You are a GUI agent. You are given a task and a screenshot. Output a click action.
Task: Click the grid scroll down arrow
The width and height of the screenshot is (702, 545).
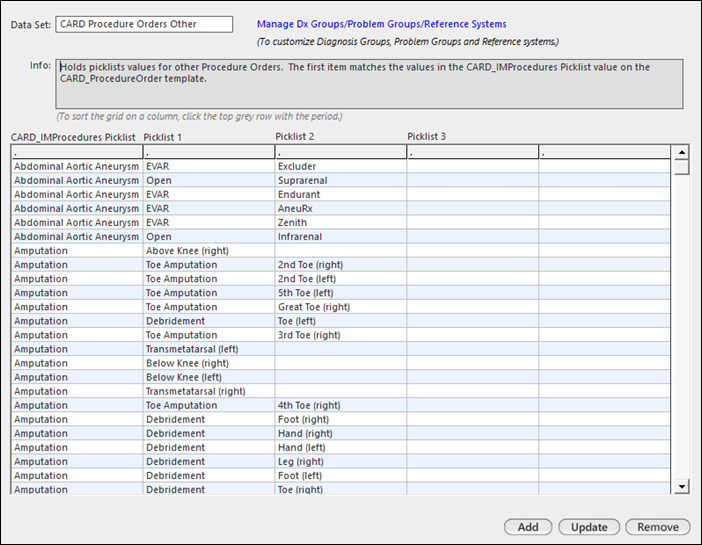pyautogui.click(x=681, y=486)
